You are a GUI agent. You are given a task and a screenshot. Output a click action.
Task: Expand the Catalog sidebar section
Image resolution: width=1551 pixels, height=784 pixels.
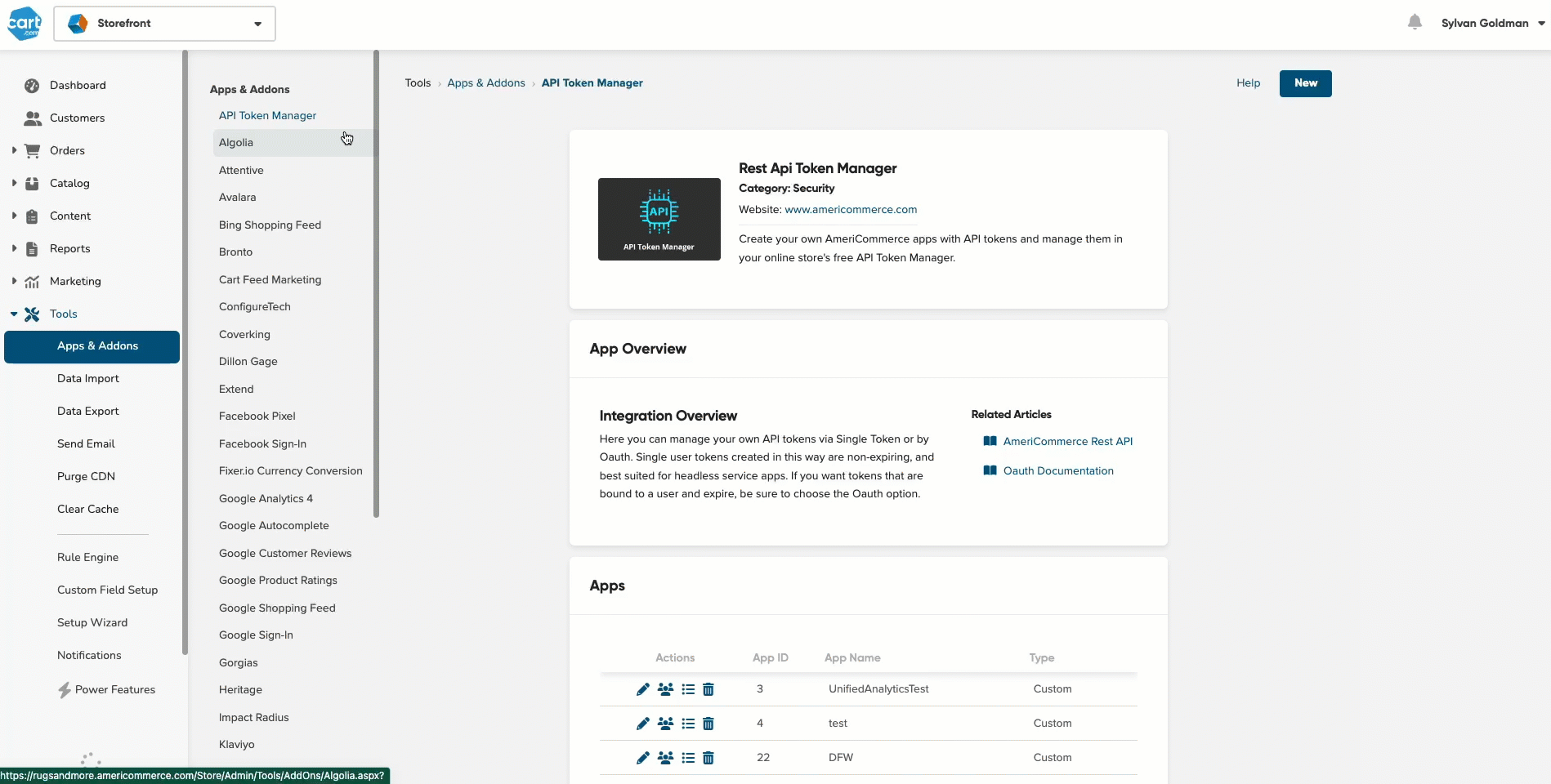tap(14, 183)
